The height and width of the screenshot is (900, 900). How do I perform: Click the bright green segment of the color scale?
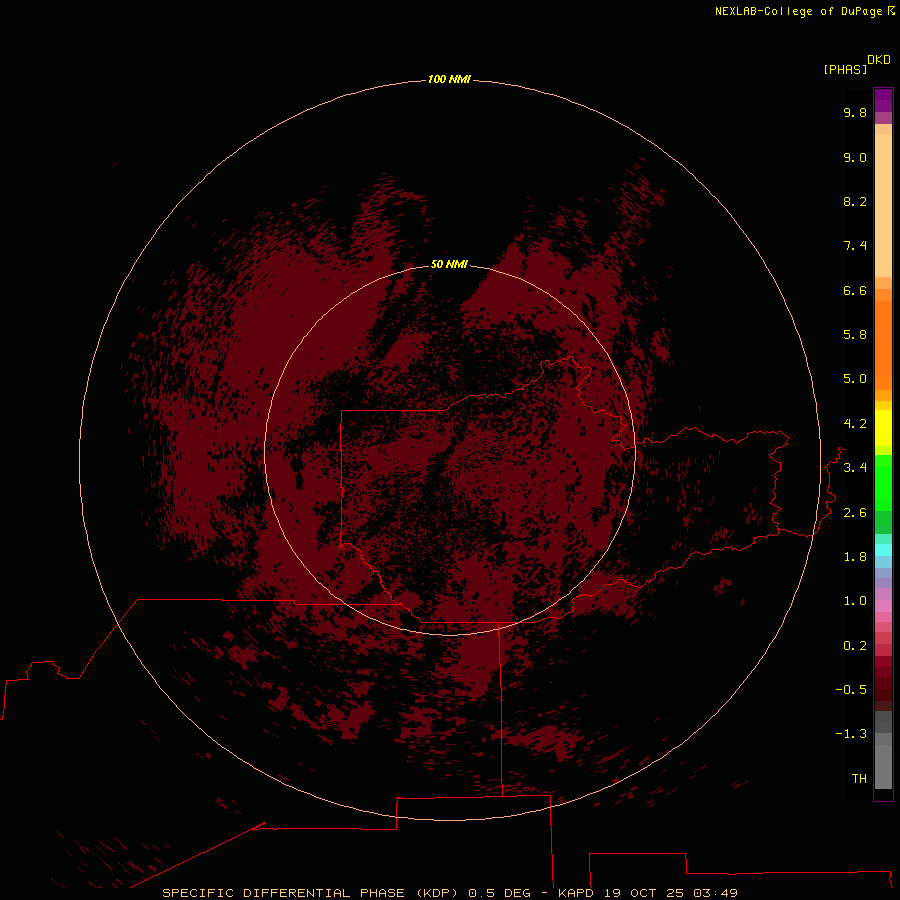pyautogui.click(x=883, y=482)
